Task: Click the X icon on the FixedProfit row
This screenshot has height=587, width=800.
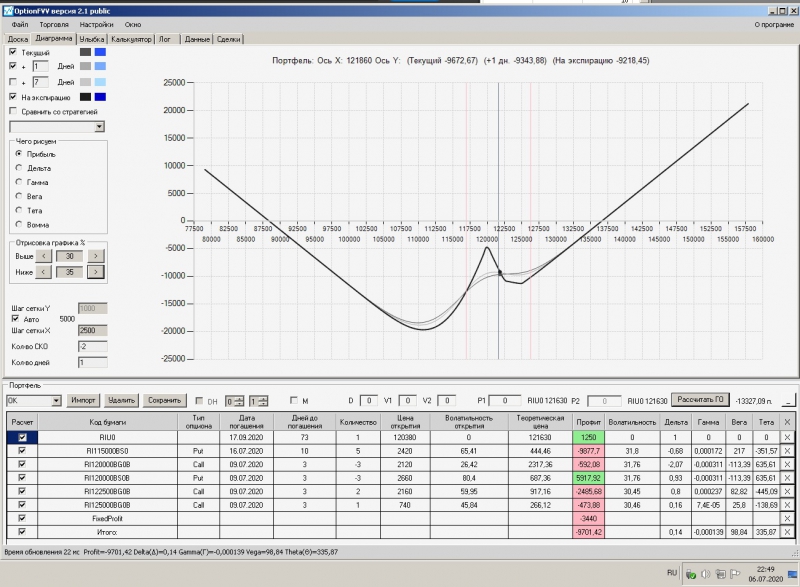Action: (x=787, y=519)
